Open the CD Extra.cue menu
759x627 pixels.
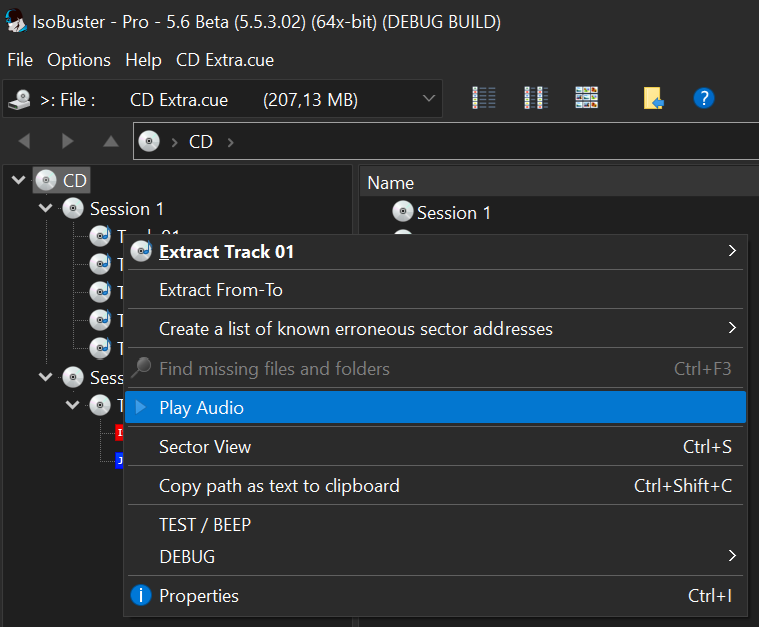point(225,60)
